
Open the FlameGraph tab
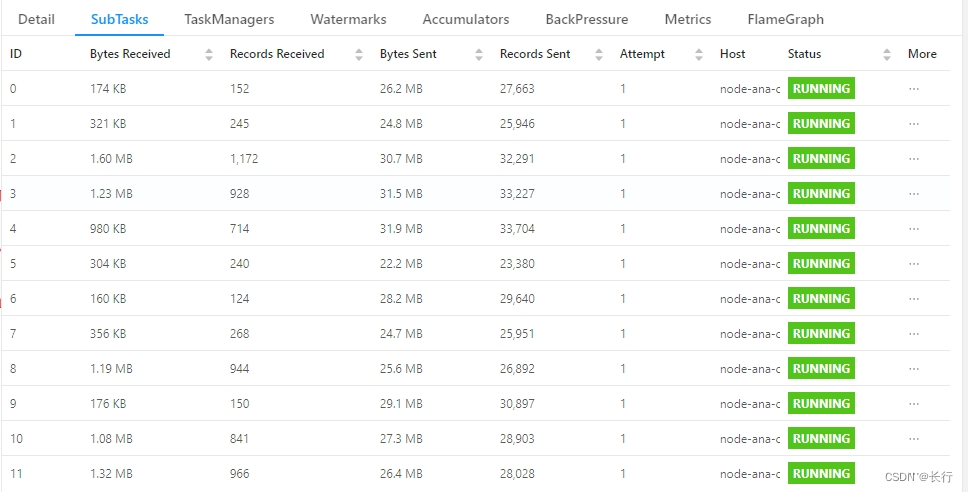click(786, 19)
